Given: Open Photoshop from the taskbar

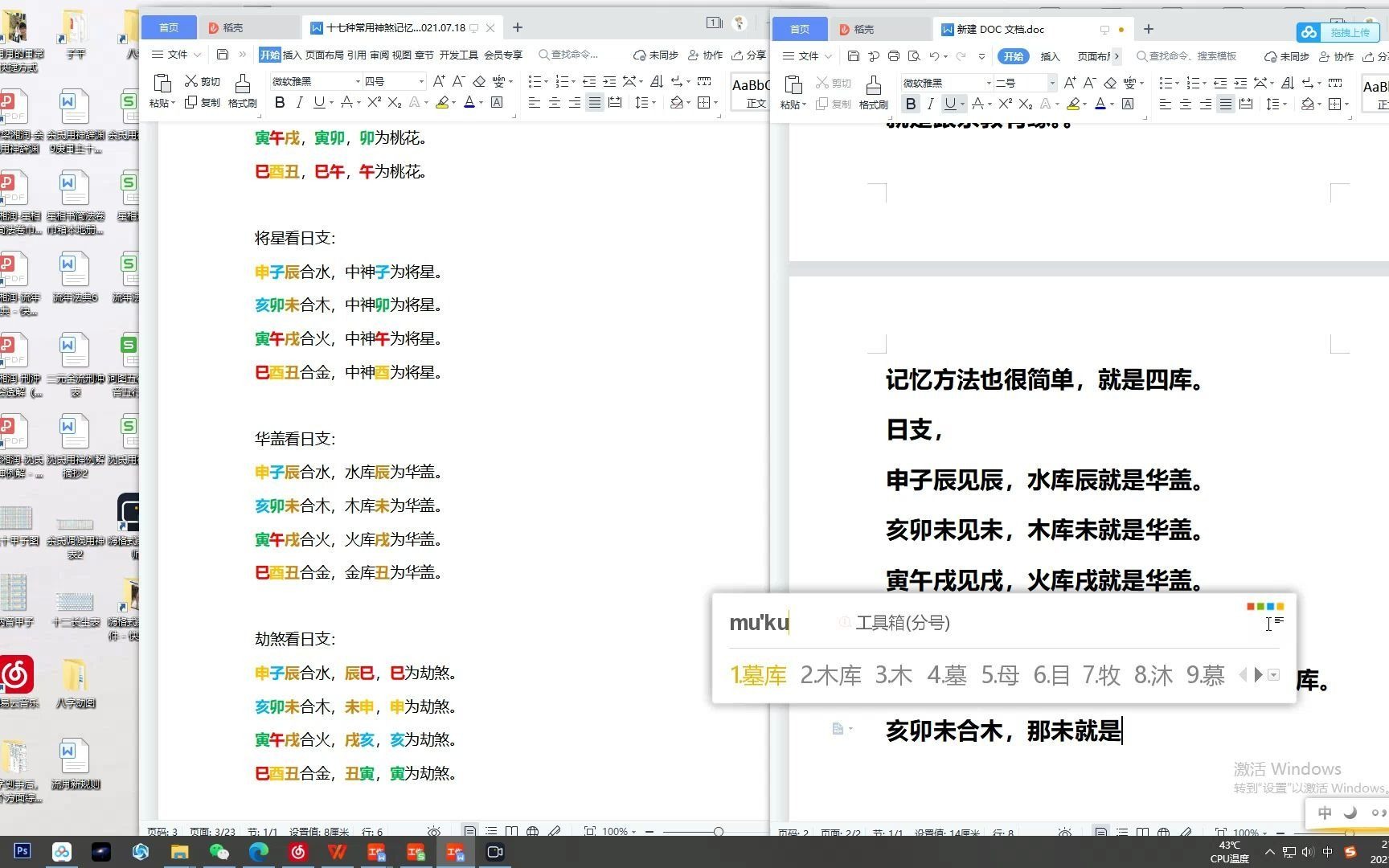Looking at the screenshot, I should click(23, 852).
